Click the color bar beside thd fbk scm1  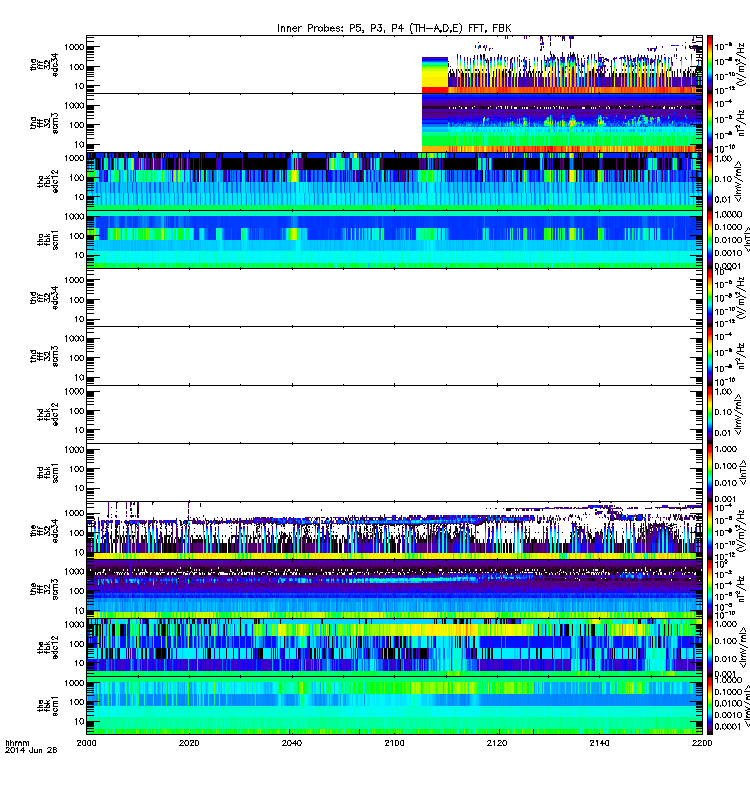tap(710, 472)
